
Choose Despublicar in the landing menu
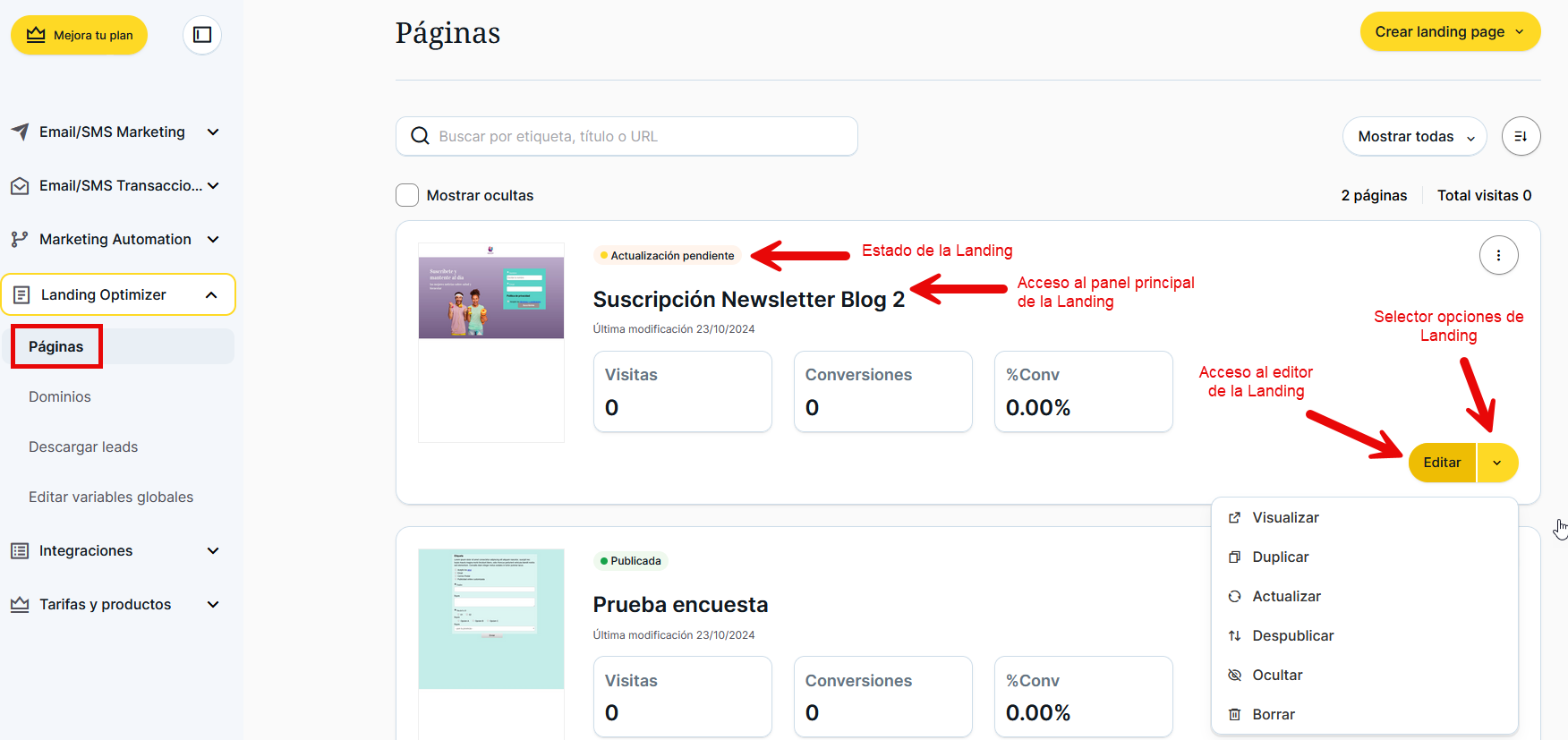pyautogui.click(x=1292, y=635)
